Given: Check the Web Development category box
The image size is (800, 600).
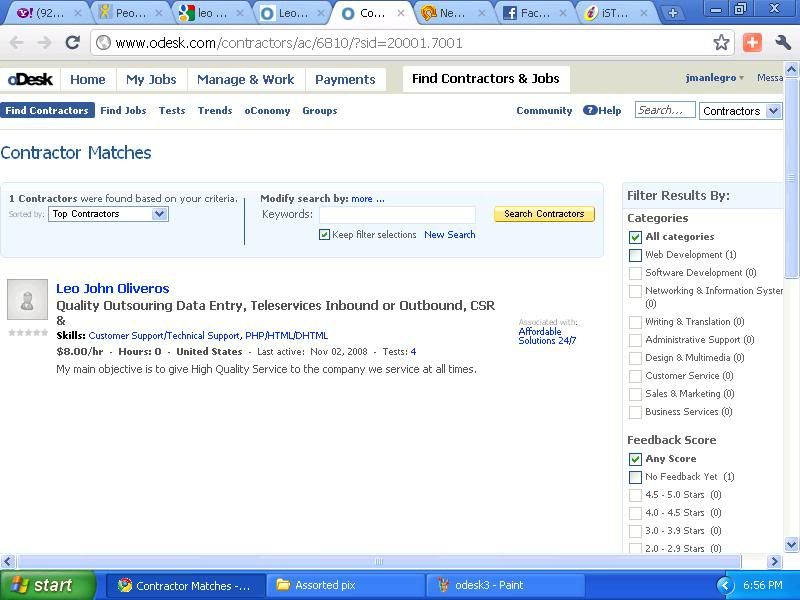Looking at the screenshot, I should point(635,255).
